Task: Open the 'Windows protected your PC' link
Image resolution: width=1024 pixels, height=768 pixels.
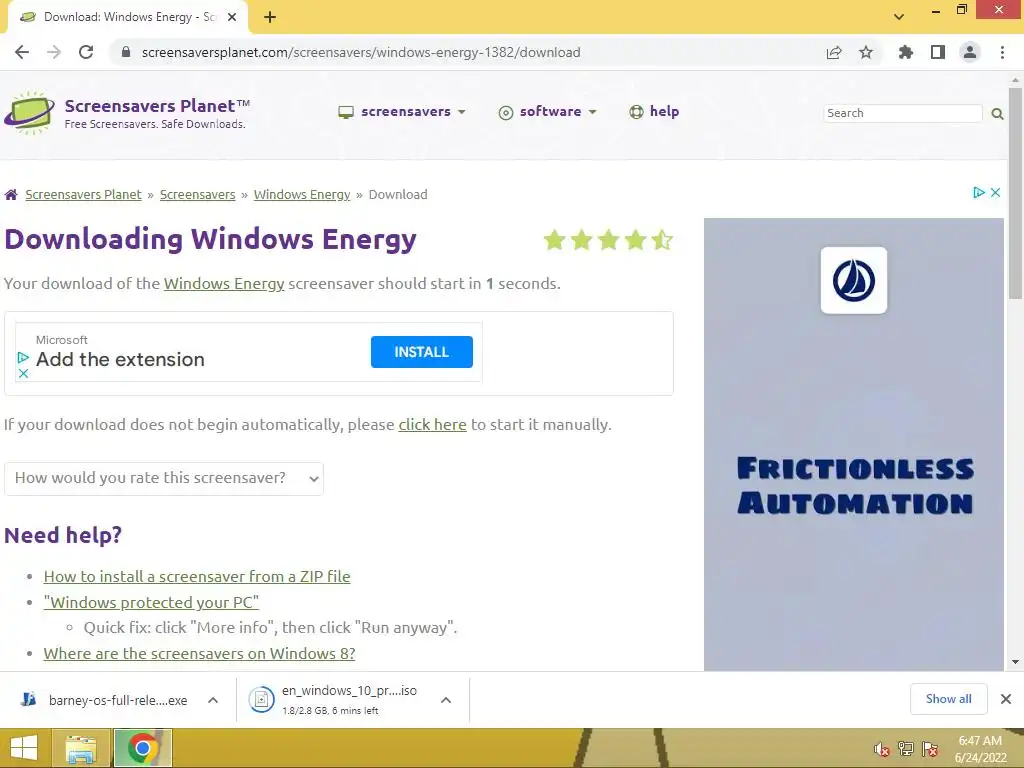Action: 151,602
